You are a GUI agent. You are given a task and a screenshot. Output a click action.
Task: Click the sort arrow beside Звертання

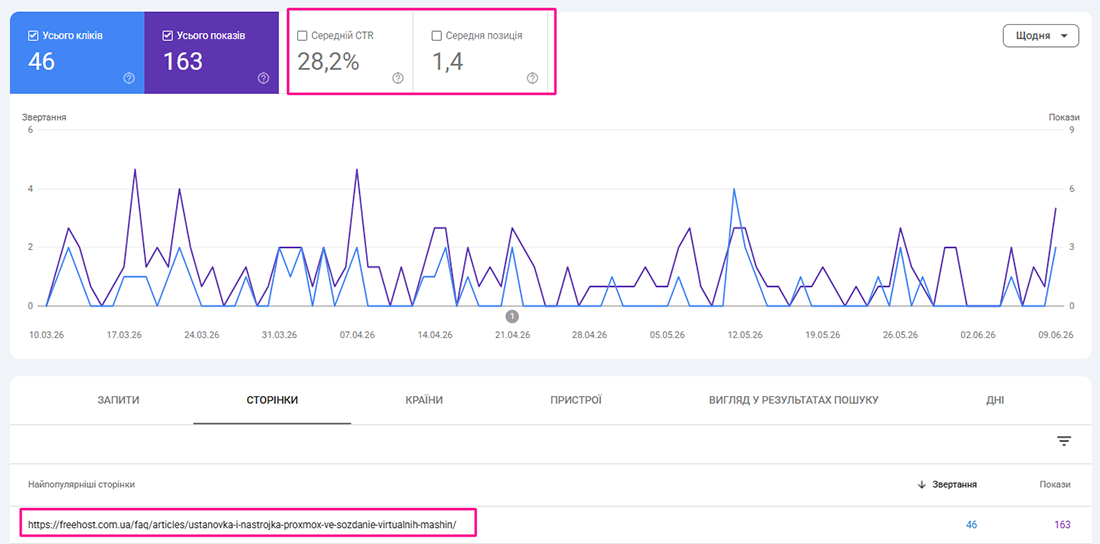(x=922, y=485)
